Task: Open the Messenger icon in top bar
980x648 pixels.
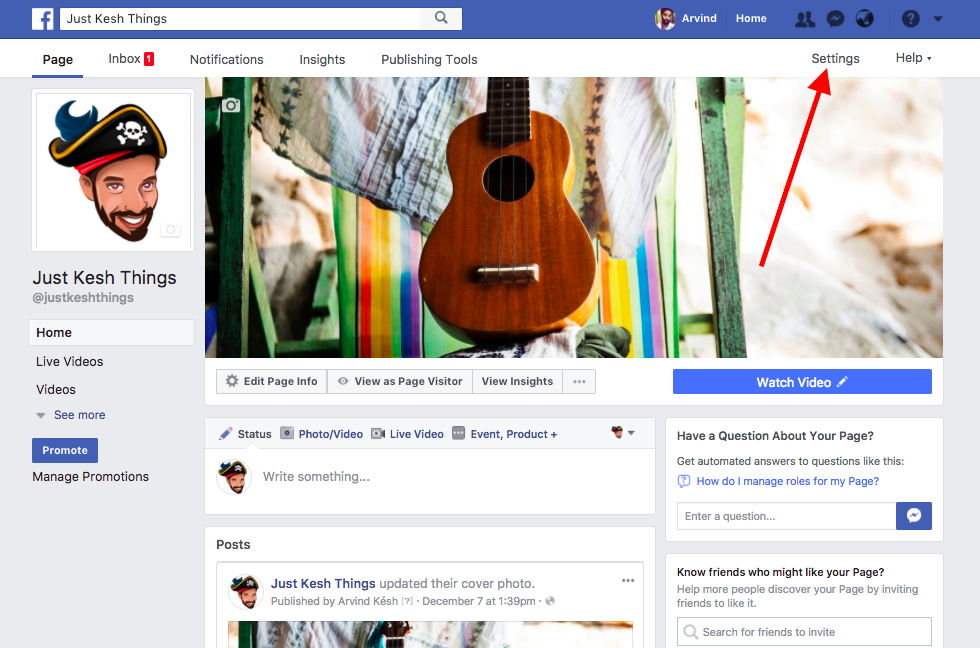Action: pyautogui.click(x=834, y=18)
